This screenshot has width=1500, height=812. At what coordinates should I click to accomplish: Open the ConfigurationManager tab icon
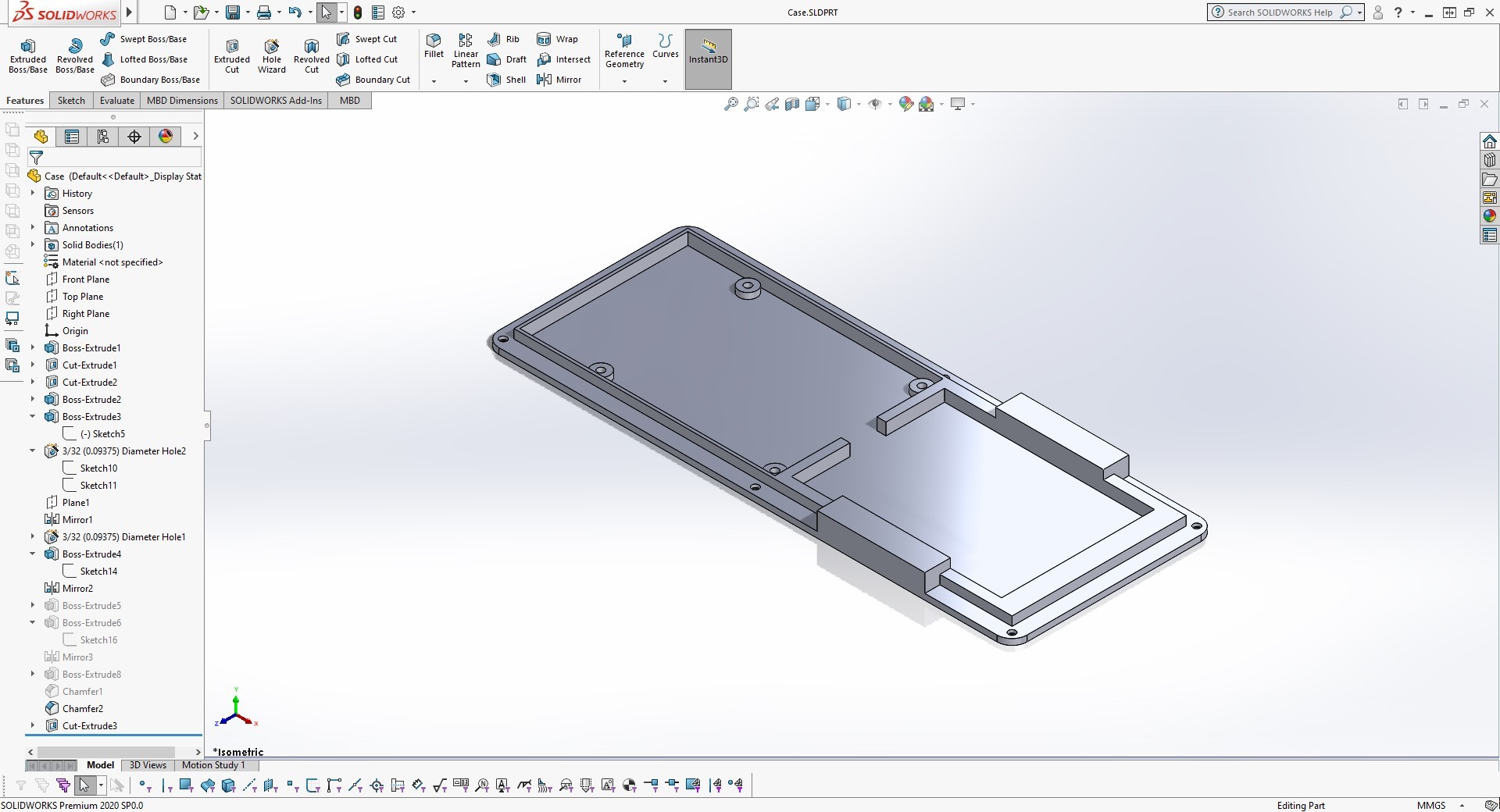(x=103, y=137)
